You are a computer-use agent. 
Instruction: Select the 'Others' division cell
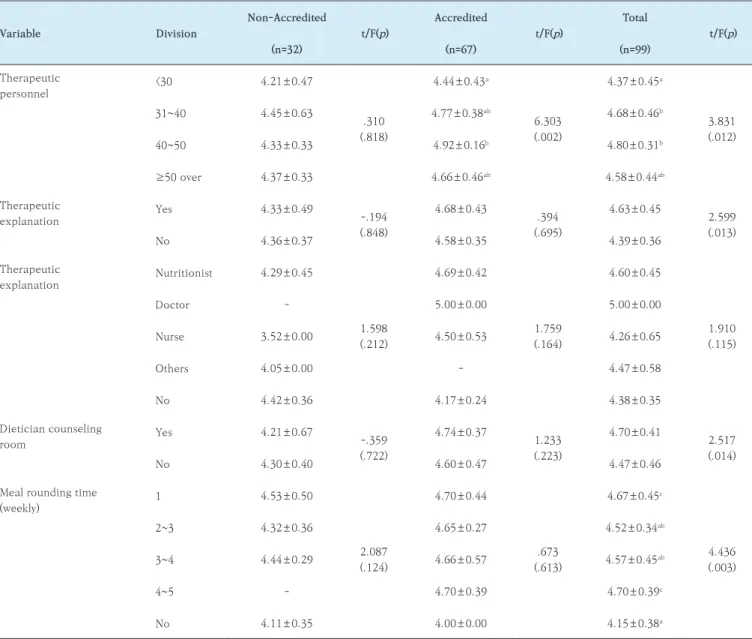pyautogui.click(x=172, y=368)
